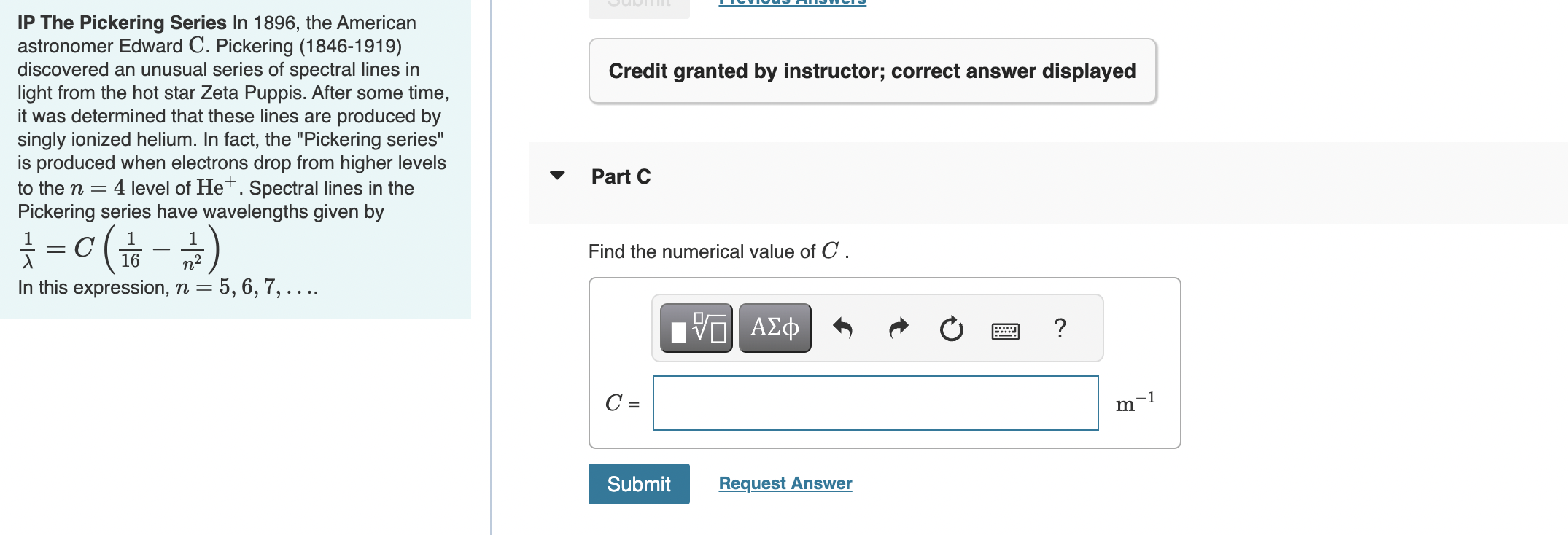Follow the Request Answer link
1568x535 pixels.
[x=785, y=483]
